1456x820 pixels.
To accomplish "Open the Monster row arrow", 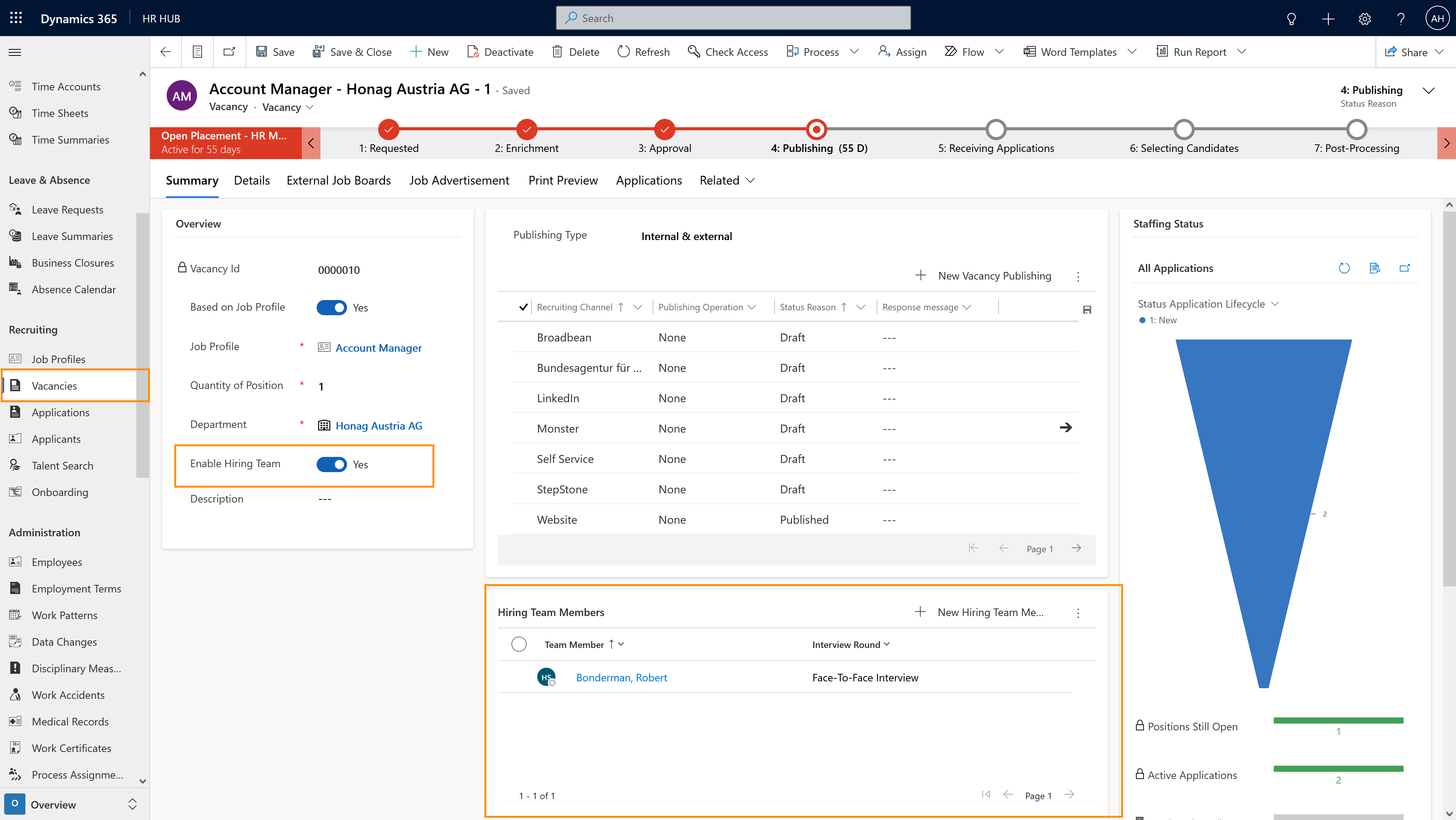I will pyautogui.click(x=1065, y=428).
